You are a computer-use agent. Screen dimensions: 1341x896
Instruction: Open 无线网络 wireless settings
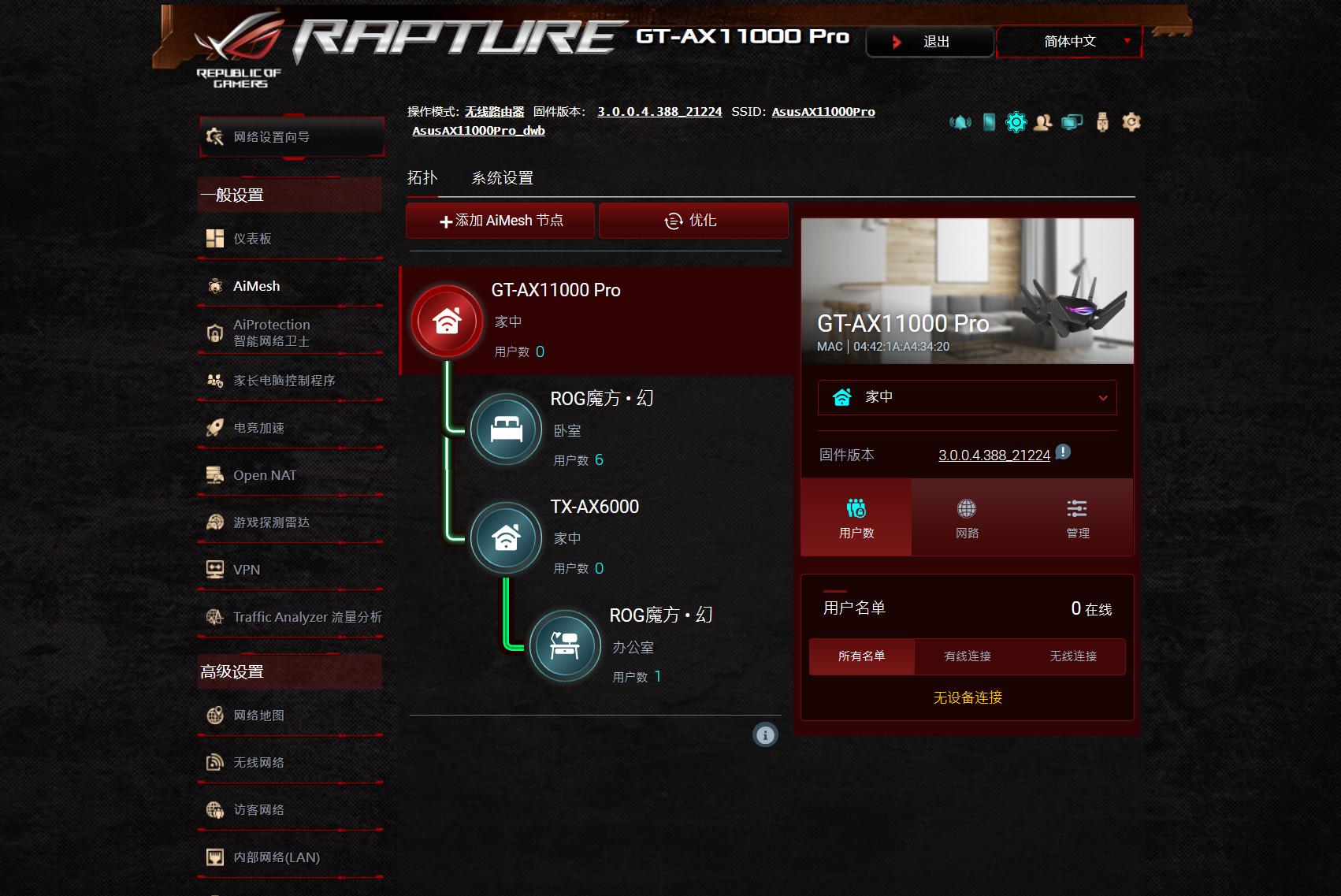[290, 763]
